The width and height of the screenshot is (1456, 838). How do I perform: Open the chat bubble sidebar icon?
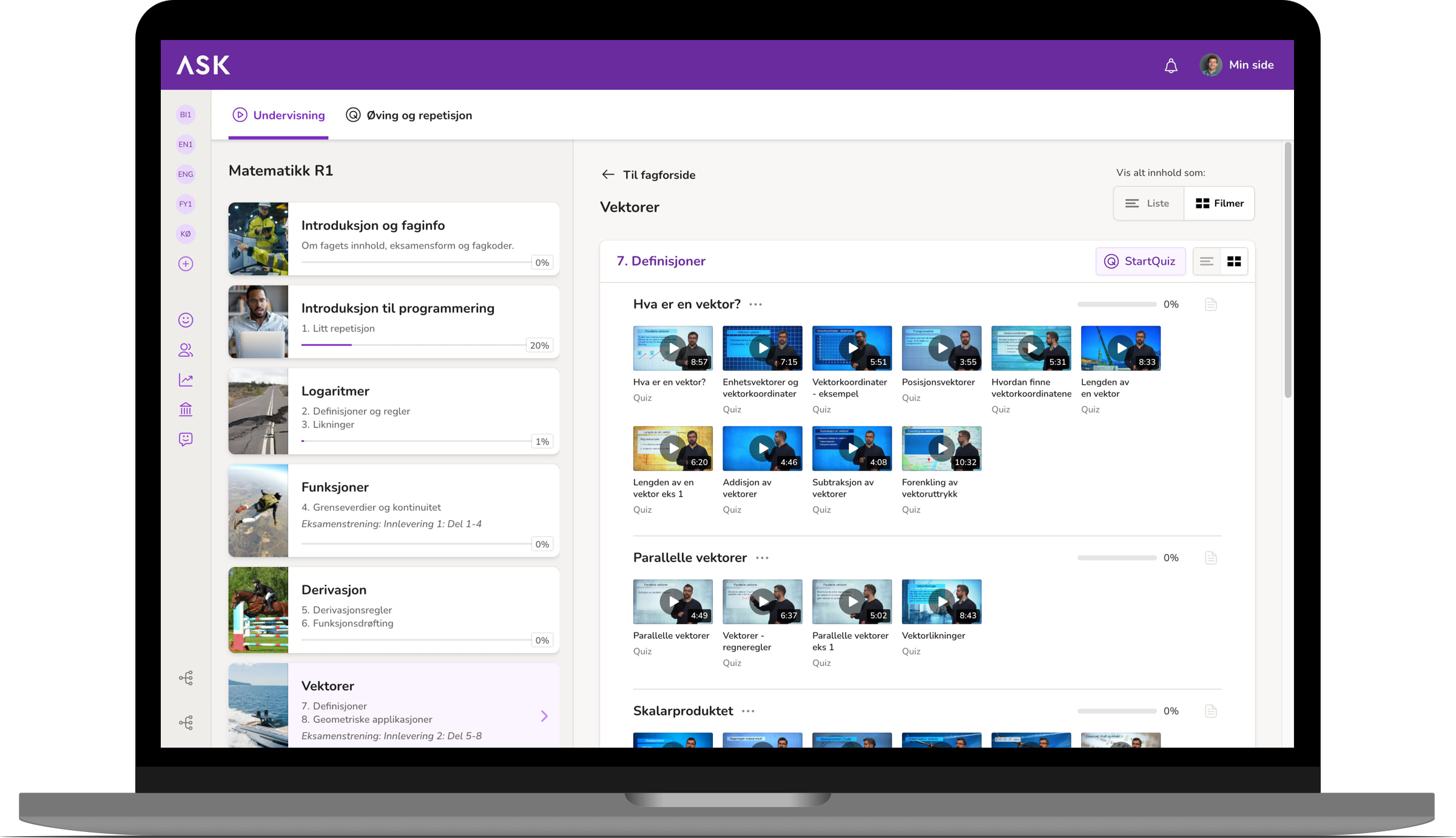186,439
